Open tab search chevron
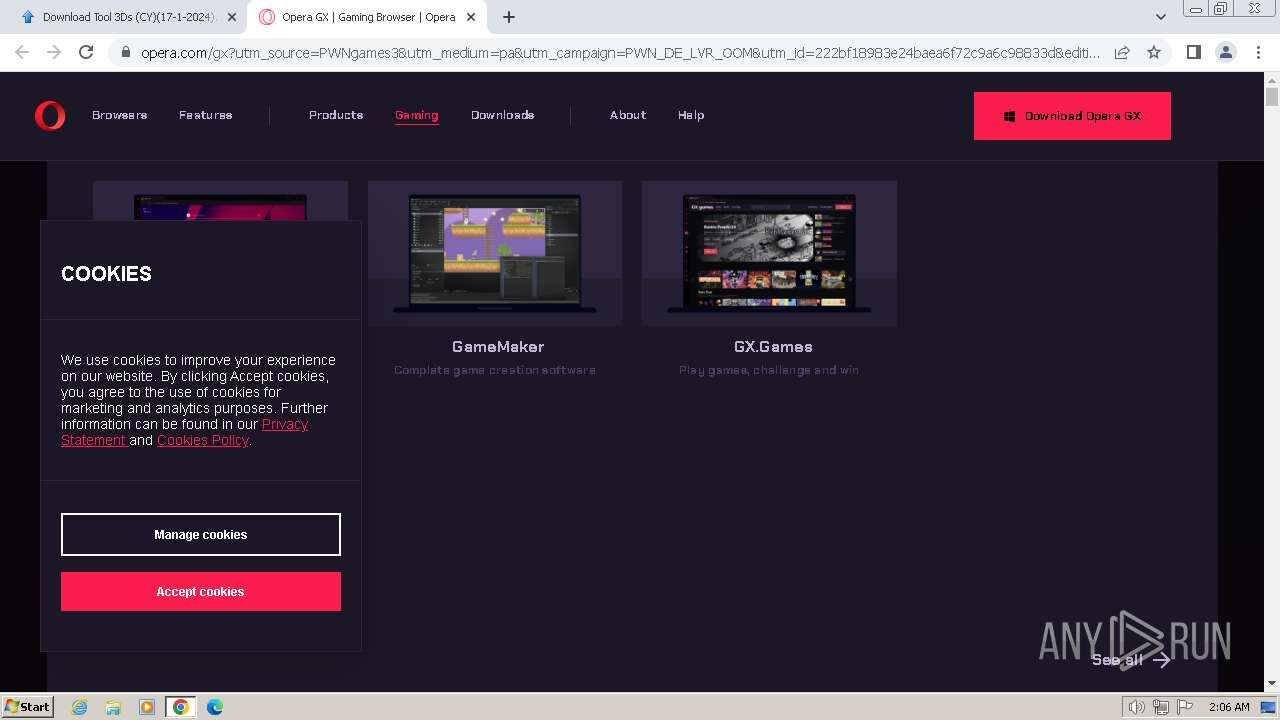The image size is (1280, 720). pos(1160,17)
